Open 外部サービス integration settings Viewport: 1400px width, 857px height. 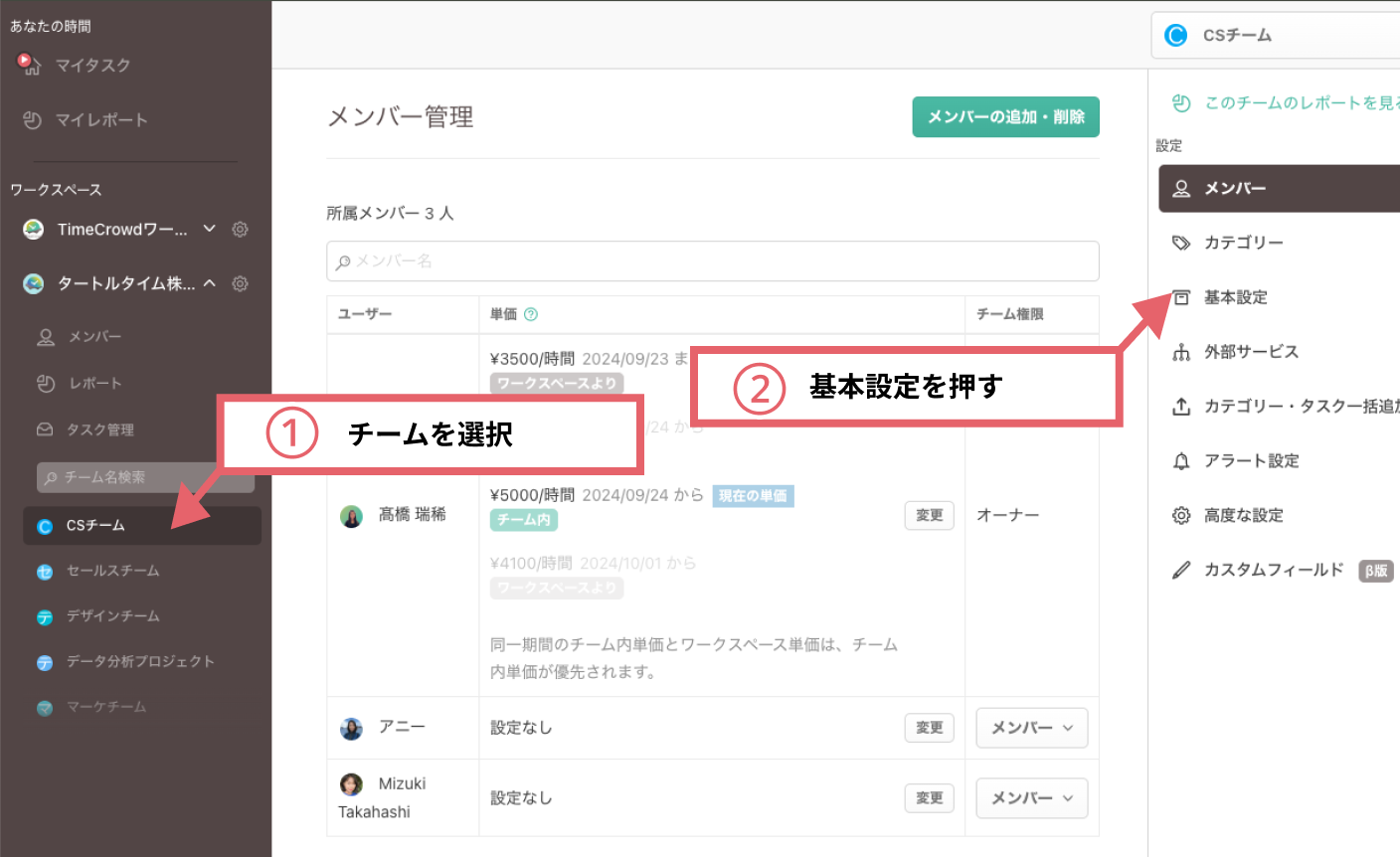[x=1250, y=352]
